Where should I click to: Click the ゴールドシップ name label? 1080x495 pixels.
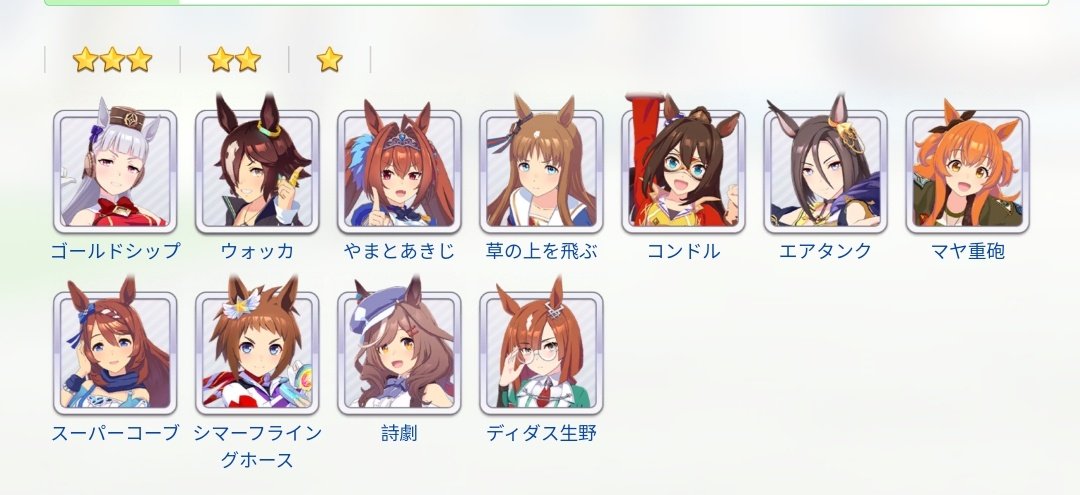coord(115,251)
